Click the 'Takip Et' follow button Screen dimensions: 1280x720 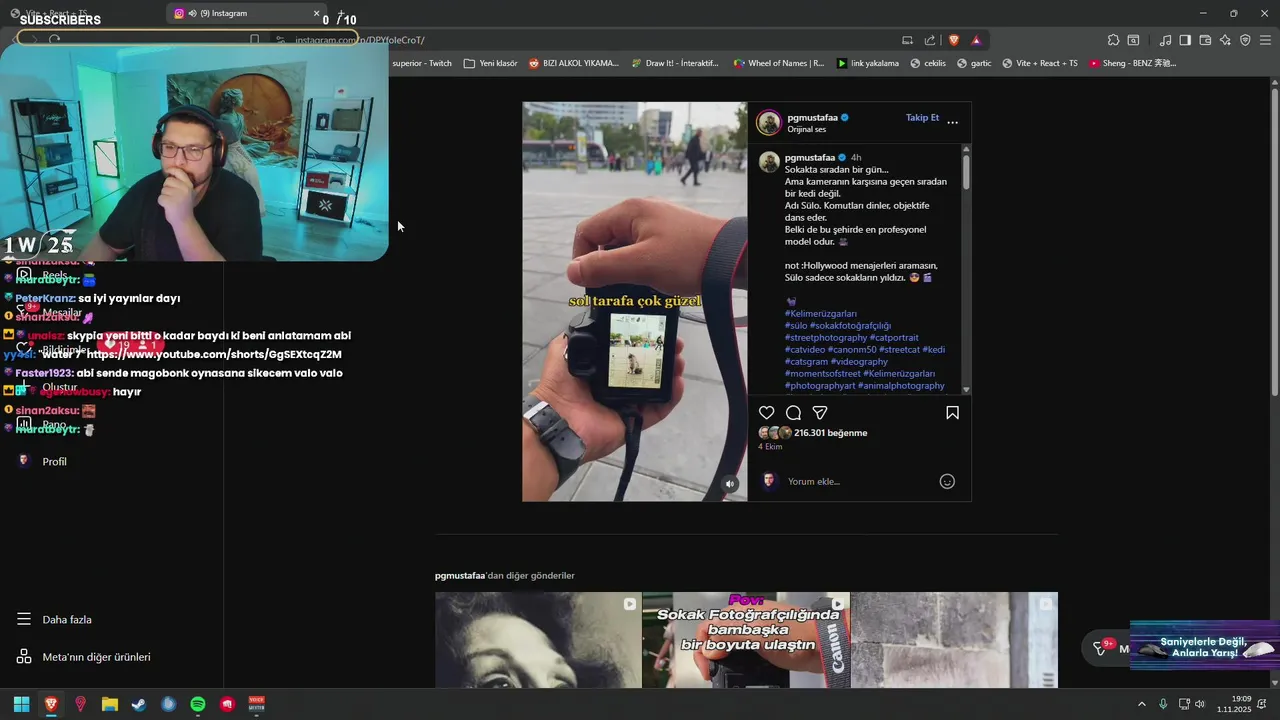(x=922, y=117)
